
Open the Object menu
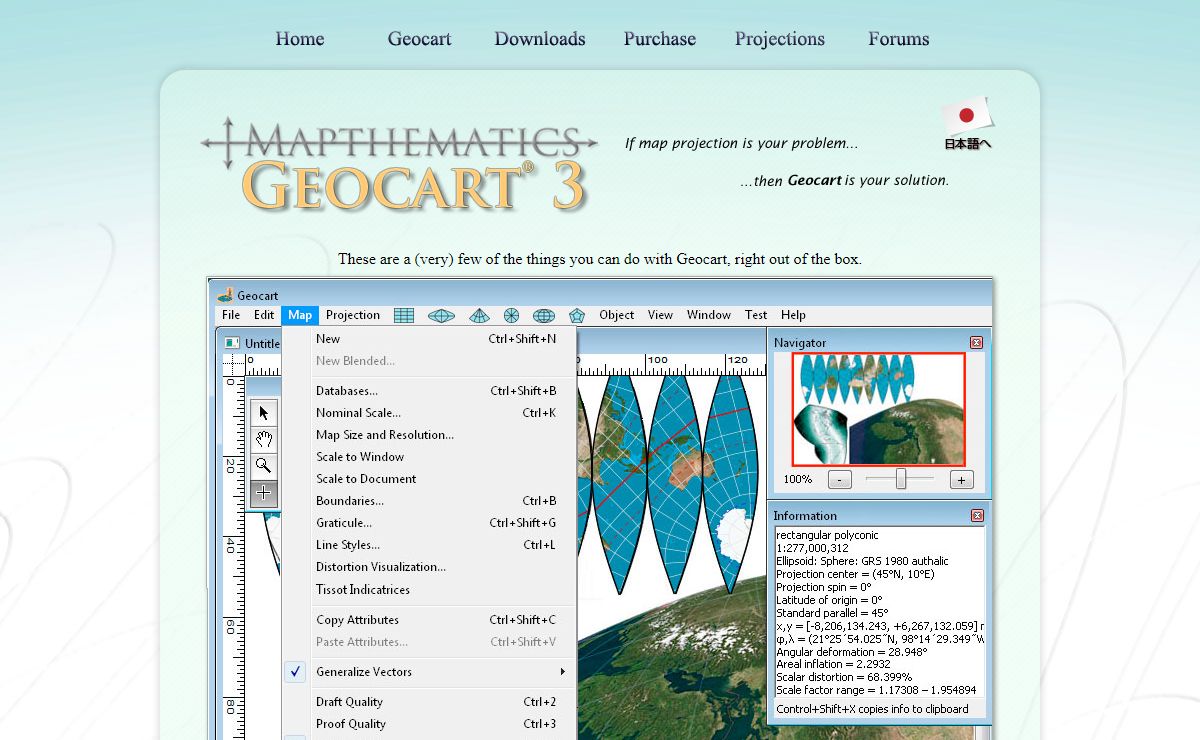coord(617,315)
